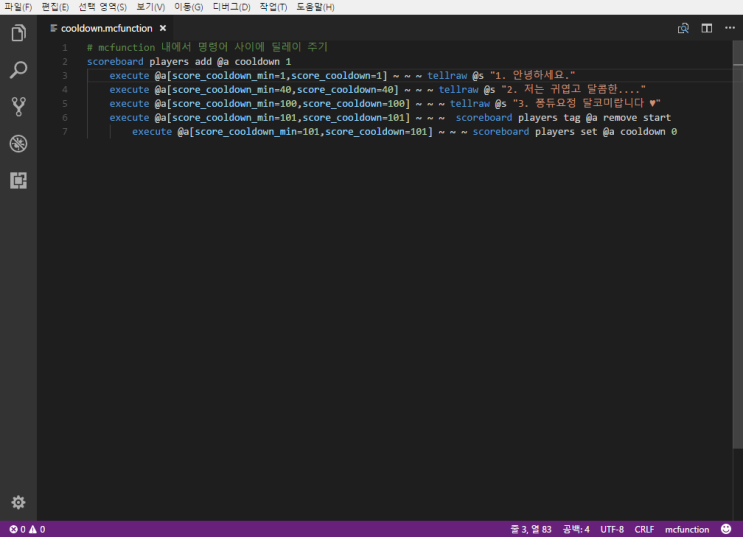
Task: Click the split editor icon
Action: [706, 28]
